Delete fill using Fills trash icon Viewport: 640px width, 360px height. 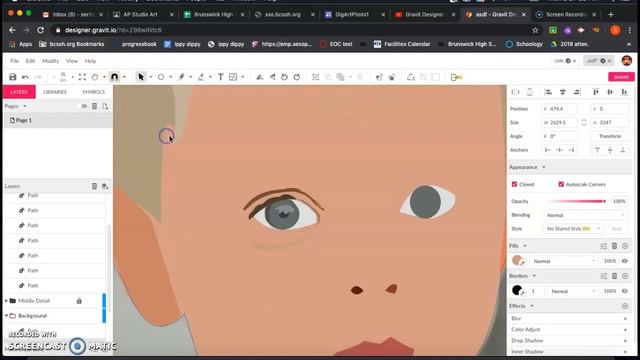pyautogui.click(x=614, y=246)
